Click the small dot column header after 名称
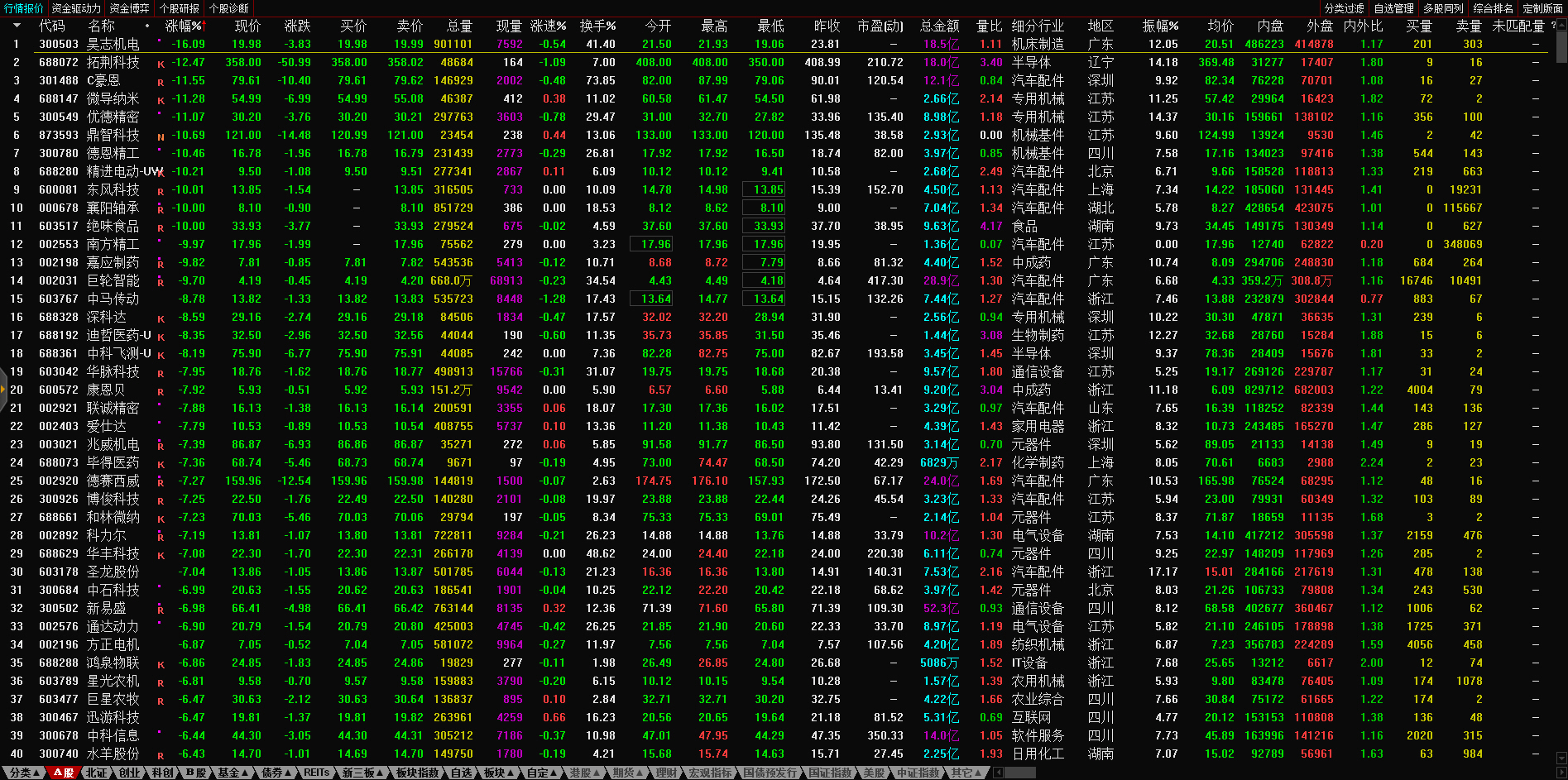1568x780 pixels. coord(147,26)
